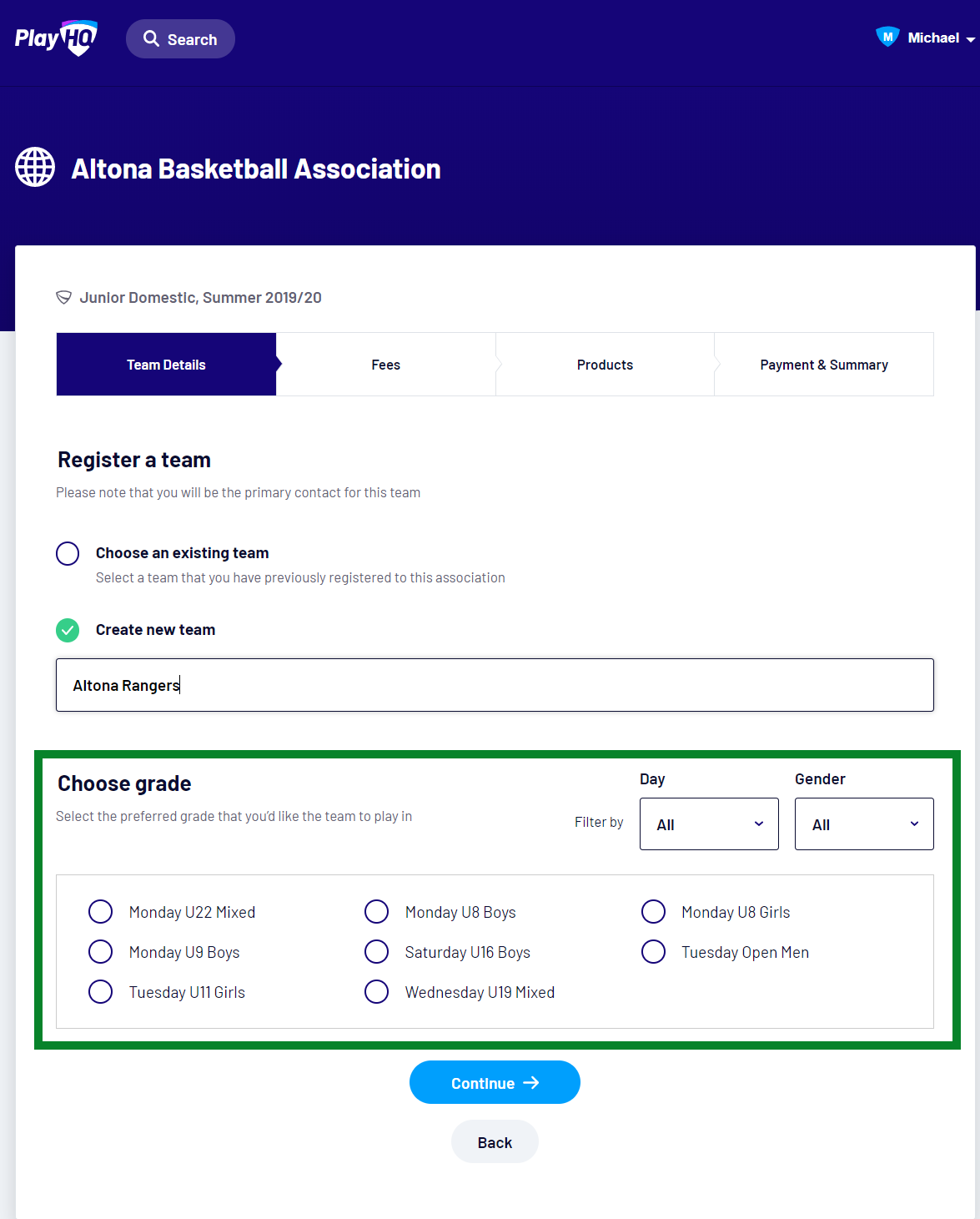Click the PlayHQ logo
The width and height of the screenshot is (980, 1219).
[56, 38]
